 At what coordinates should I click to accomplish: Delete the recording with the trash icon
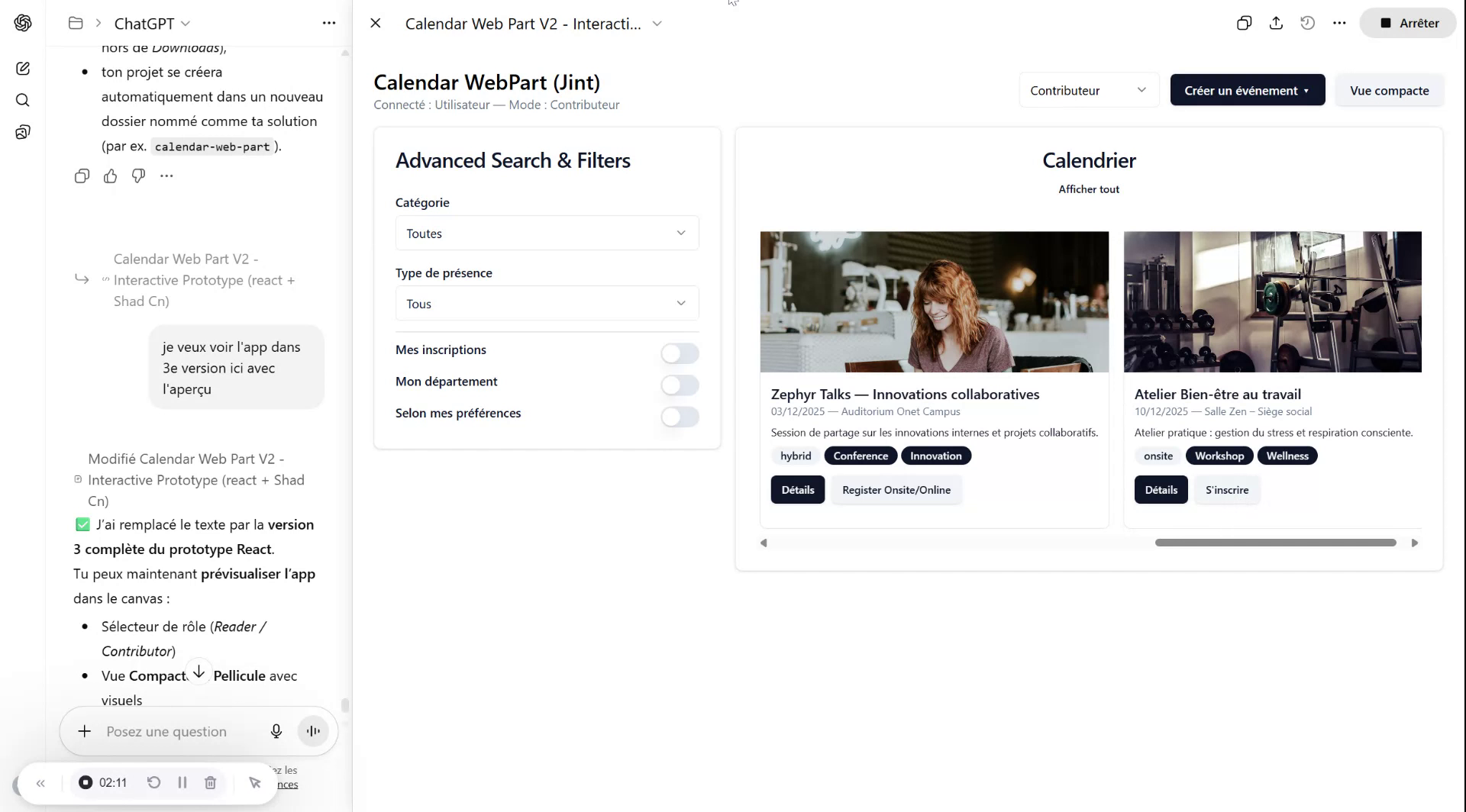point(211,782)
